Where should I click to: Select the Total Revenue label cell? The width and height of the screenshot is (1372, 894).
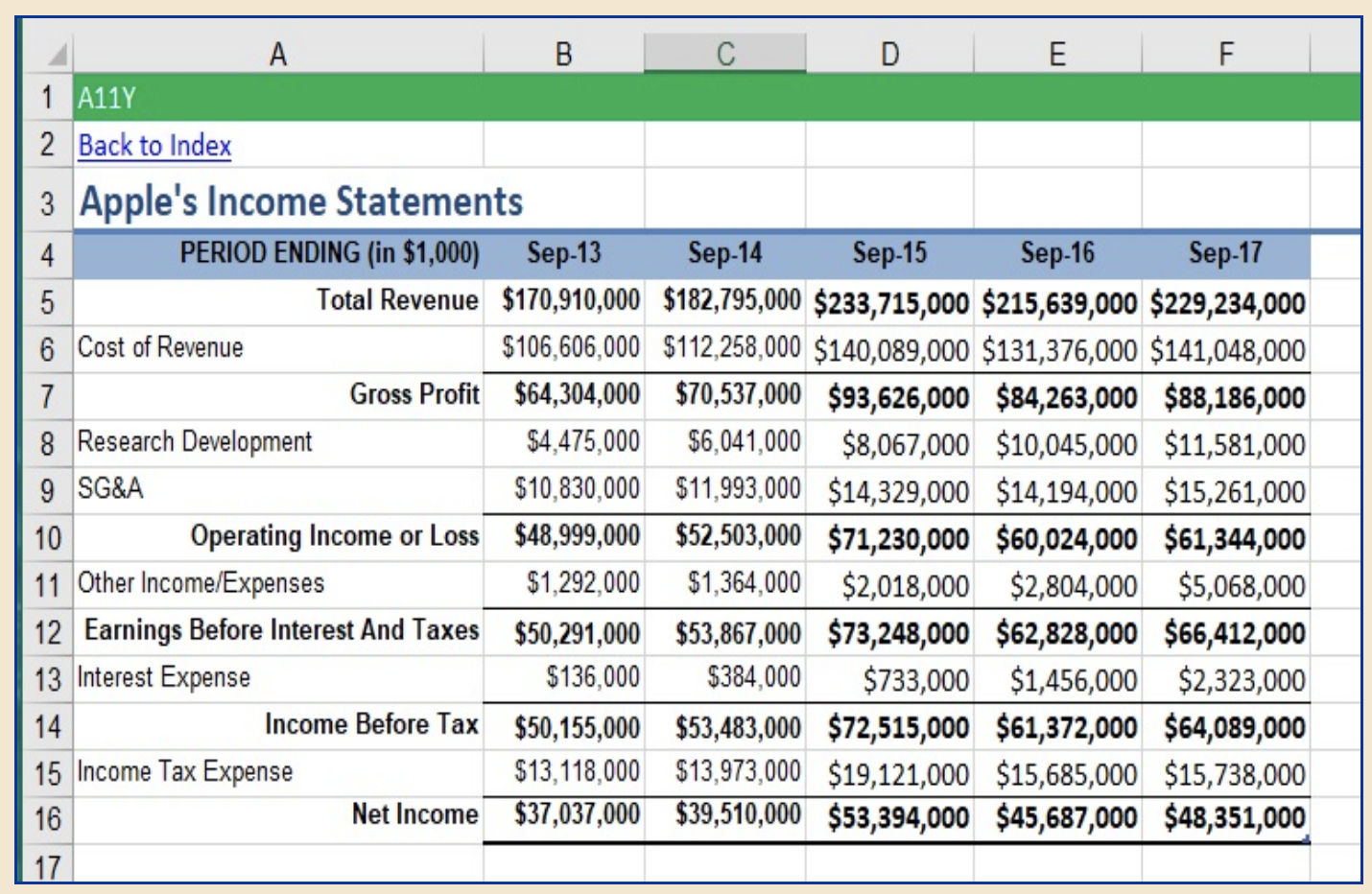pos(278,302)
